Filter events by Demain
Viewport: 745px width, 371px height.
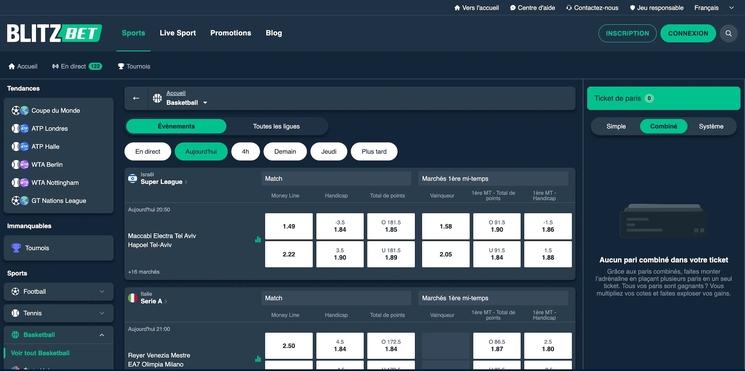coord(285,152)
